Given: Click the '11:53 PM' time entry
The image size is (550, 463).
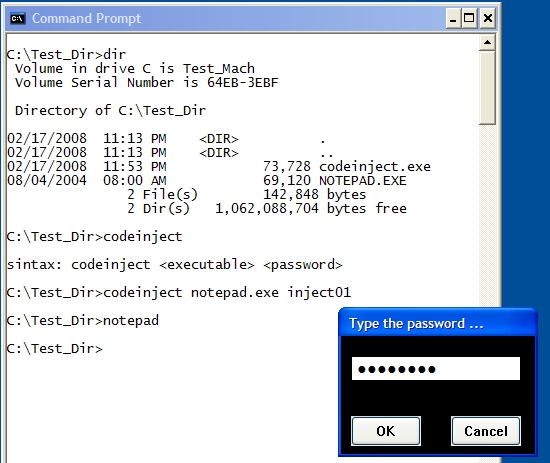Looking at the screenshot, I should [135, 167].
